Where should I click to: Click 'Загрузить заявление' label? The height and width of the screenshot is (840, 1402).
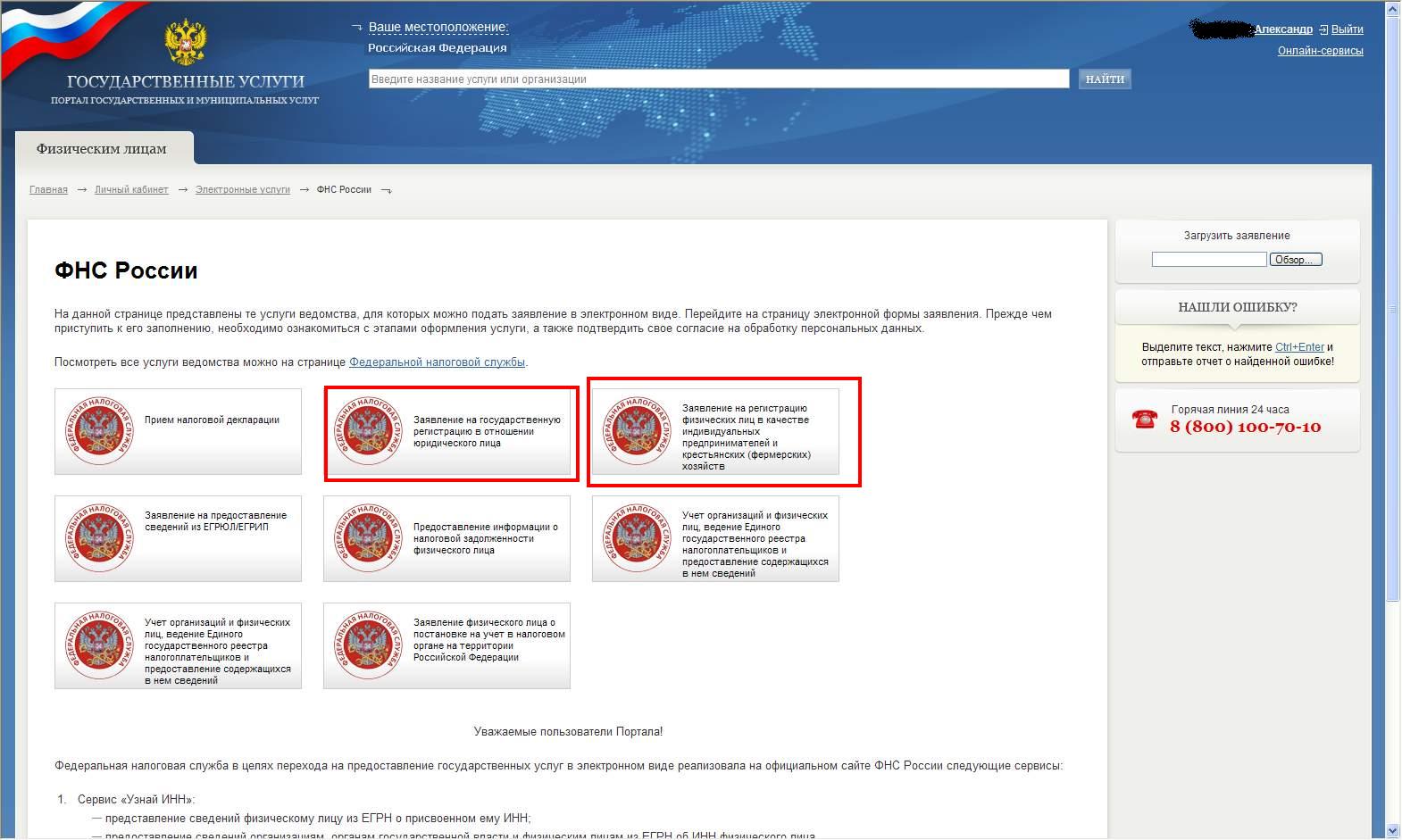pyautogui.click(x=1237, y=236)
